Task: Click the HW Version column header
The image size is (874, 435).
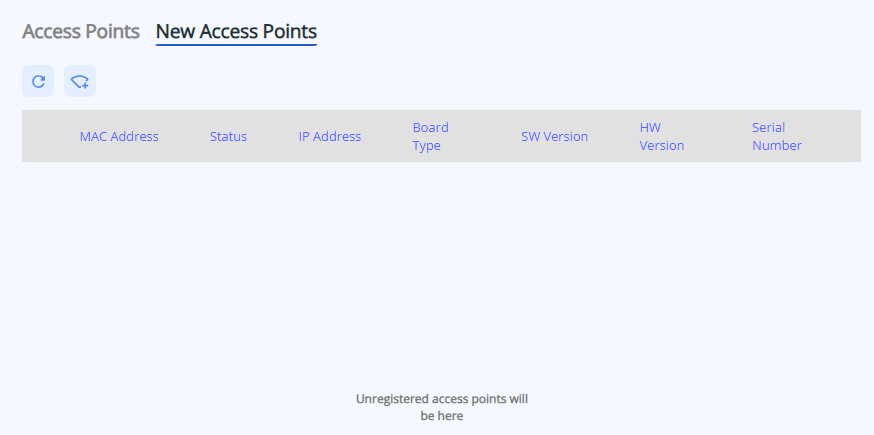Action: 662,136
